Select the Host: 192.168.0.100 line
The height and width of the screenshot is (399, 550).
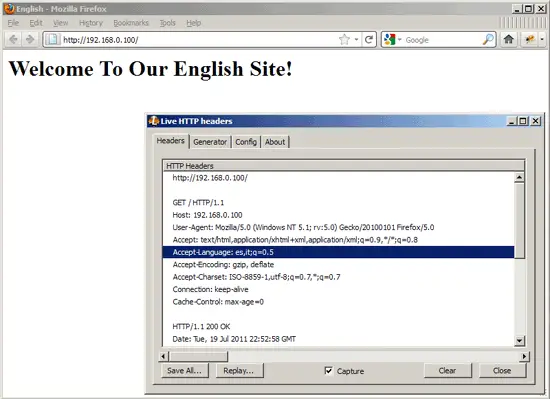pos(338,215)
